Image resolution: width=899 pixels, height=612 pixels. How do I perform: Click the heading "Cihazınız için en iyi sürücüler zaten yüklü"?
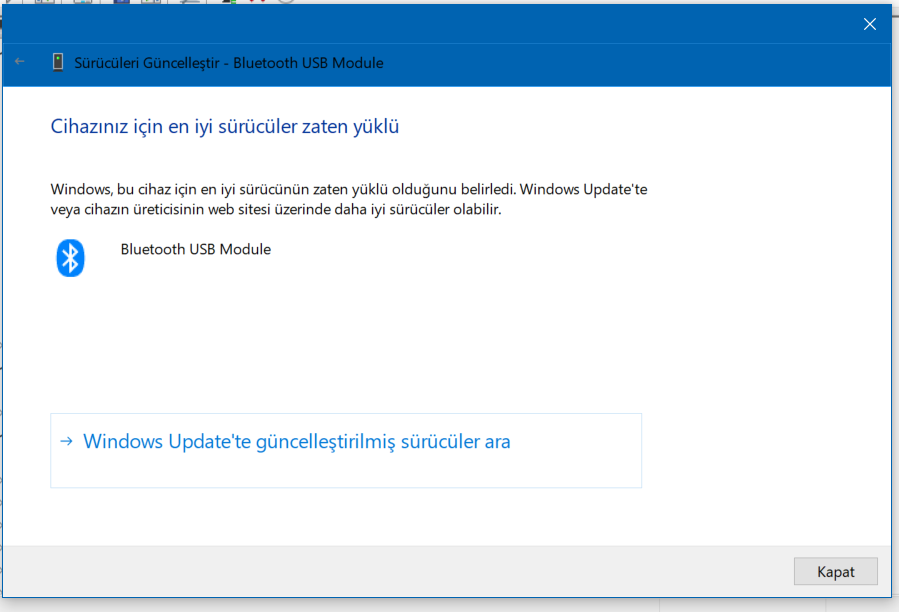[x=225, y=126]
